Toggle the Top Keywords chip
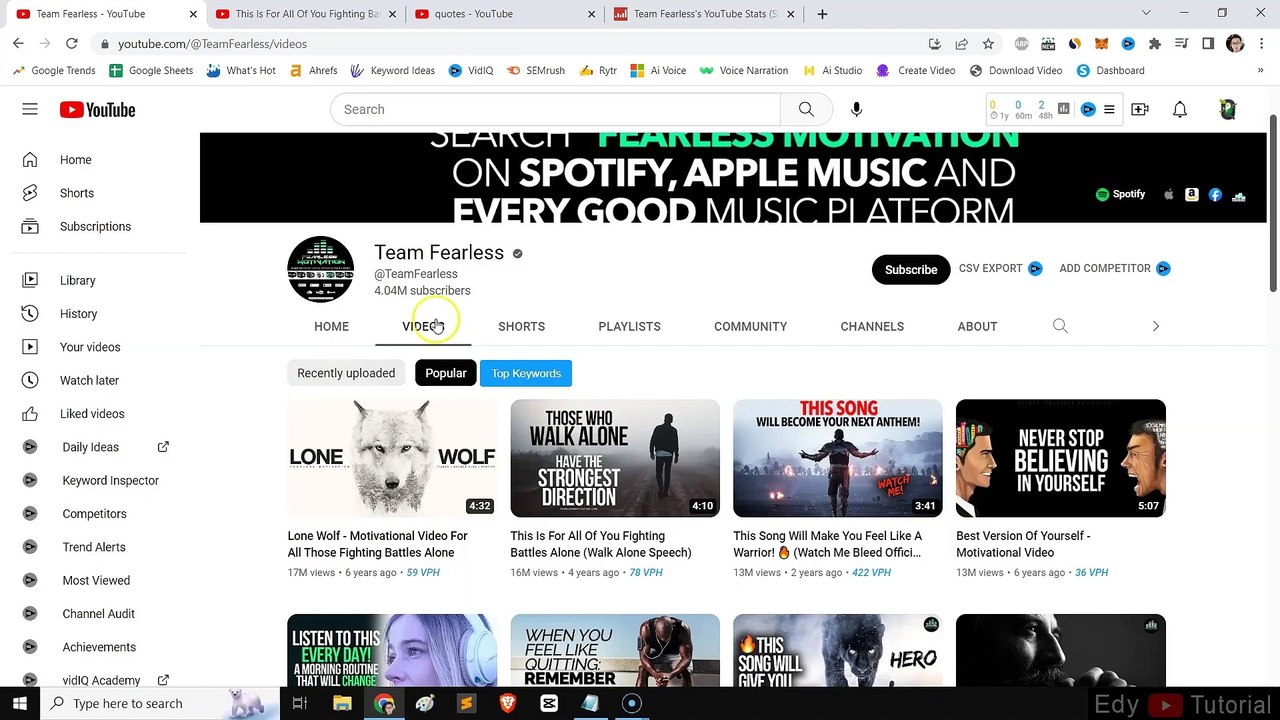The height and width of the screenshot is (720, 1280). tap(526, 373)
